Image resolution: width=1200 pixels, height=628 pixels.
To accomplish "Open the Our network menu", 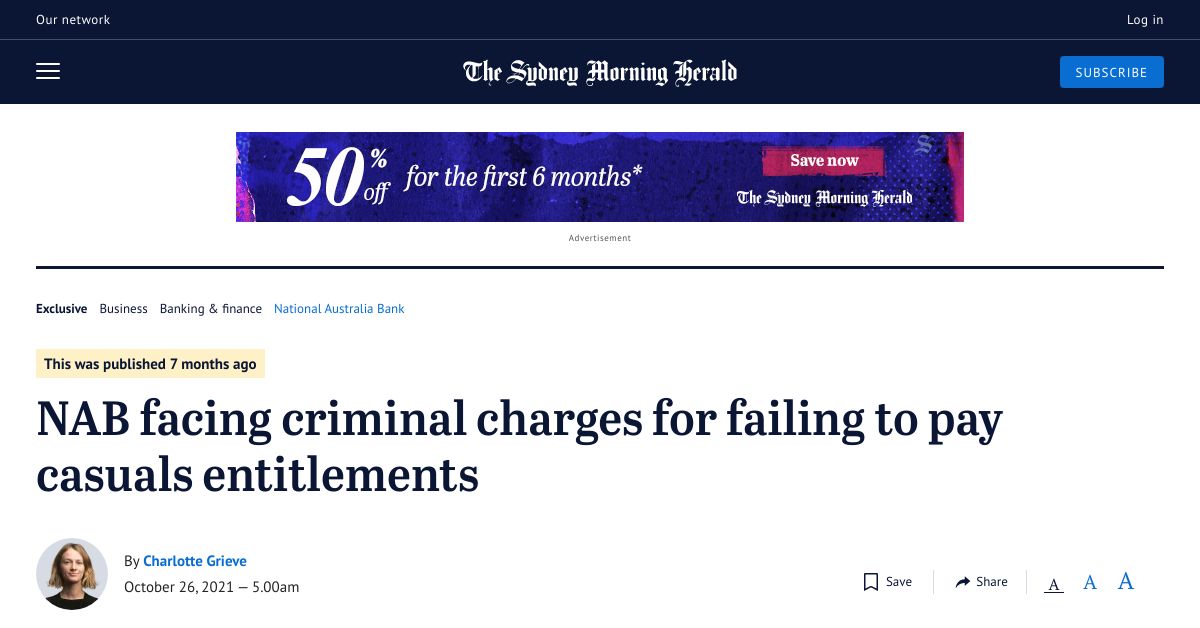I will 73,19.
